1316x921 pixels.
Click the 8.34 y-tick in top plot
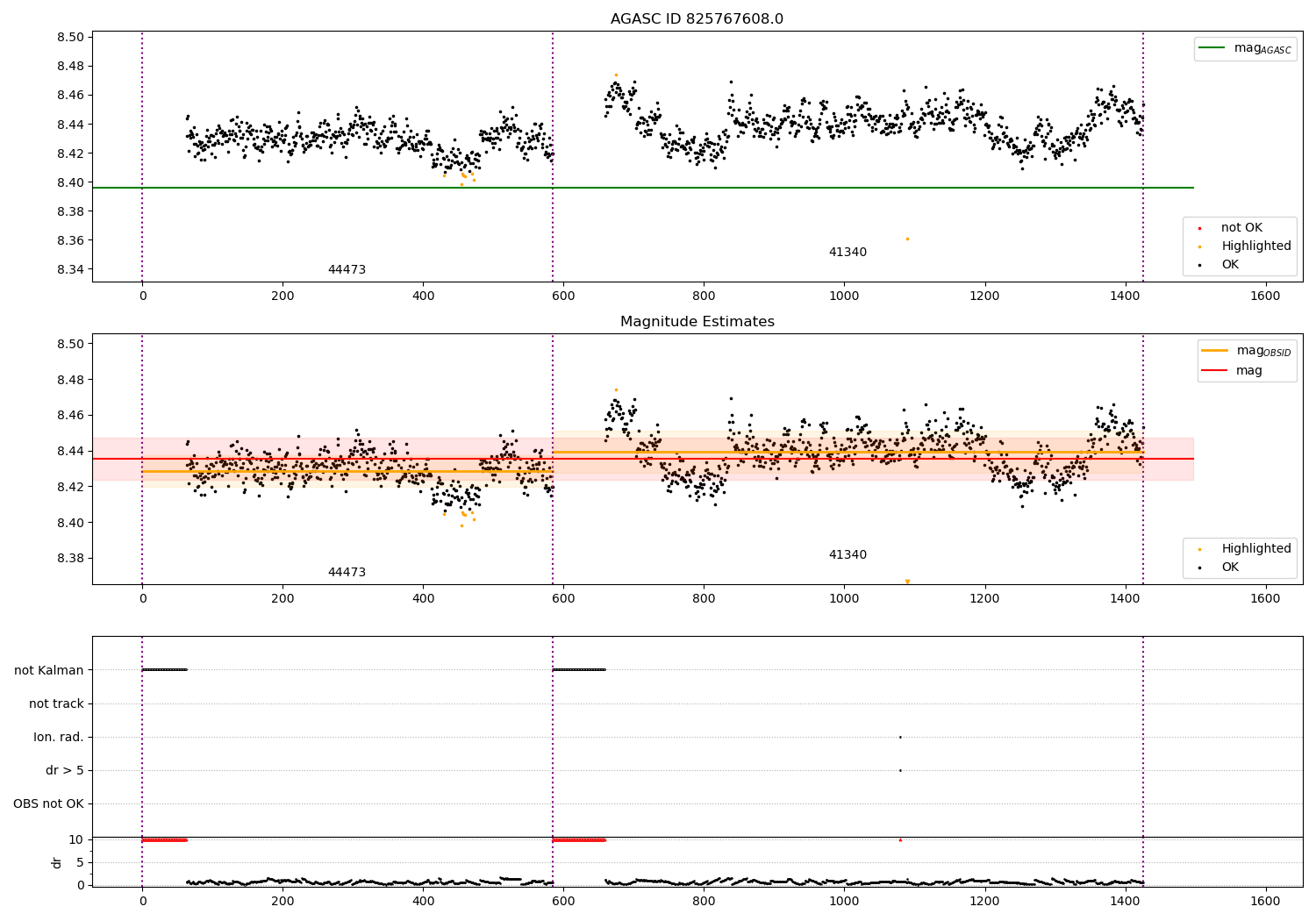[70, 269]
